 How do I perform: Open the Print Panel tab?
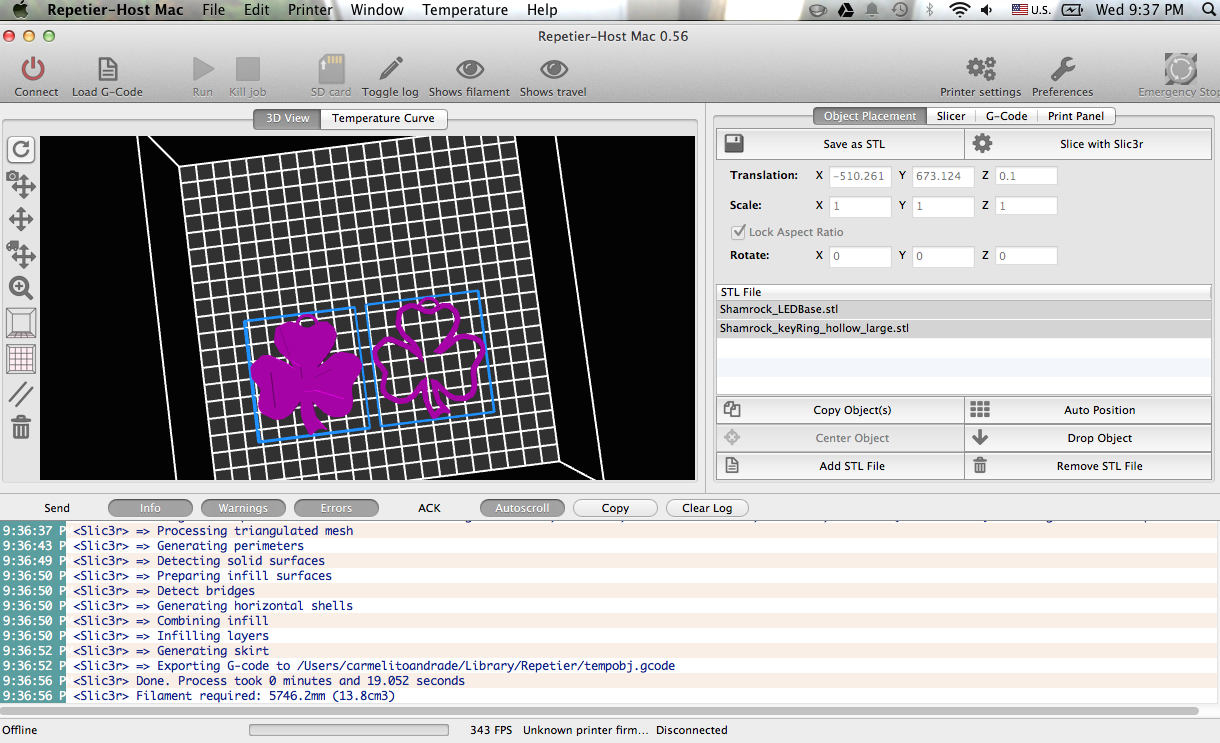(1076, 116)
